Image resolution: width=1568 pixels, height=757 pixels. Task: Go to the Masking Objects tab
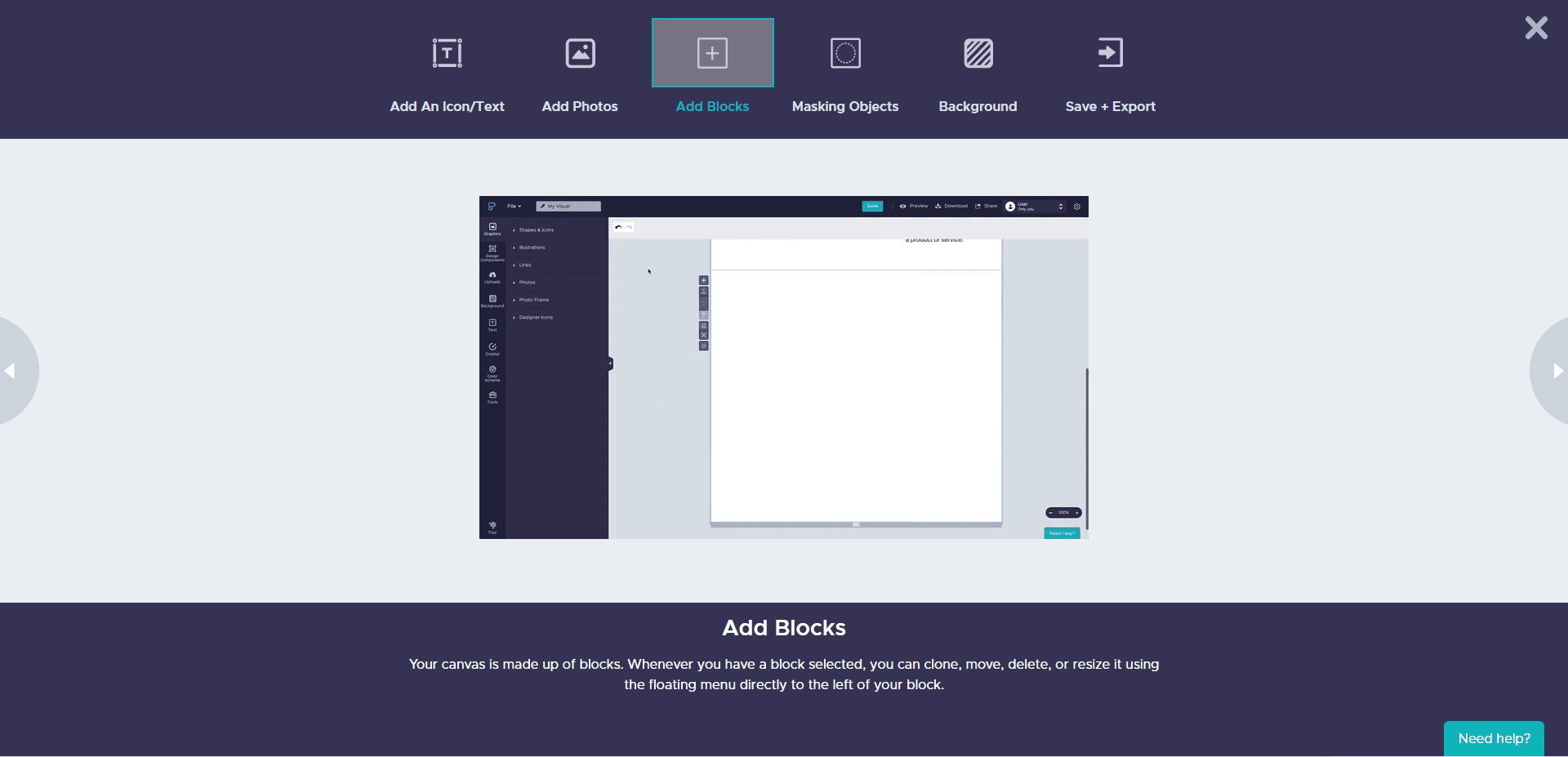[x=845, y=69]
